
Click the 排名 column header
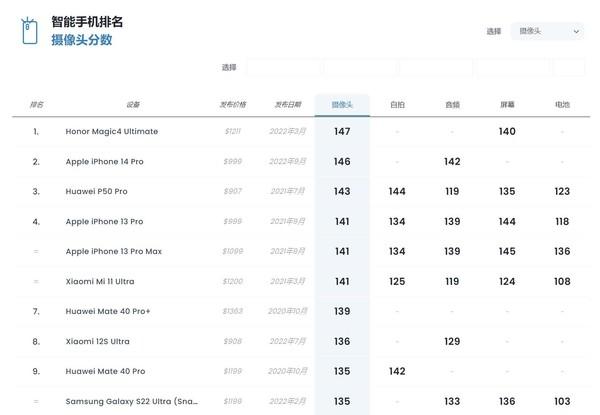[x=36, y=104]
